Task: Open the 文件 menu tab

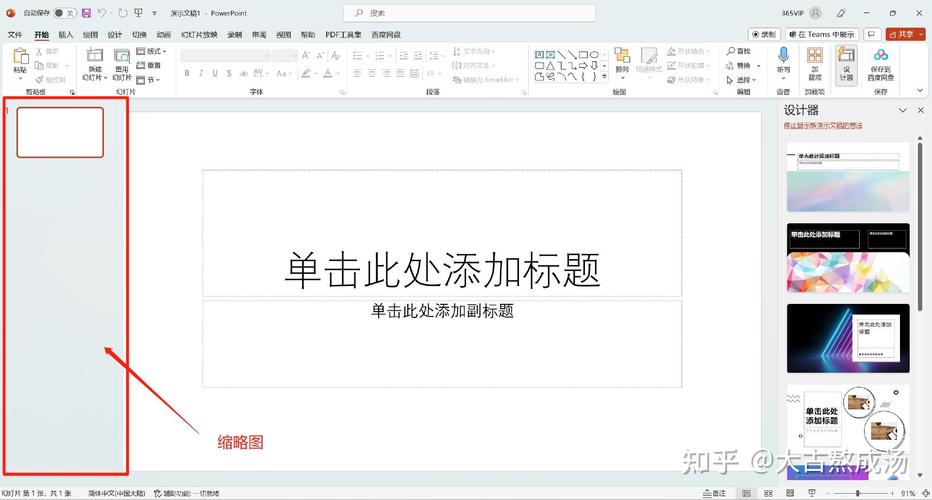Action: (15, 34)
